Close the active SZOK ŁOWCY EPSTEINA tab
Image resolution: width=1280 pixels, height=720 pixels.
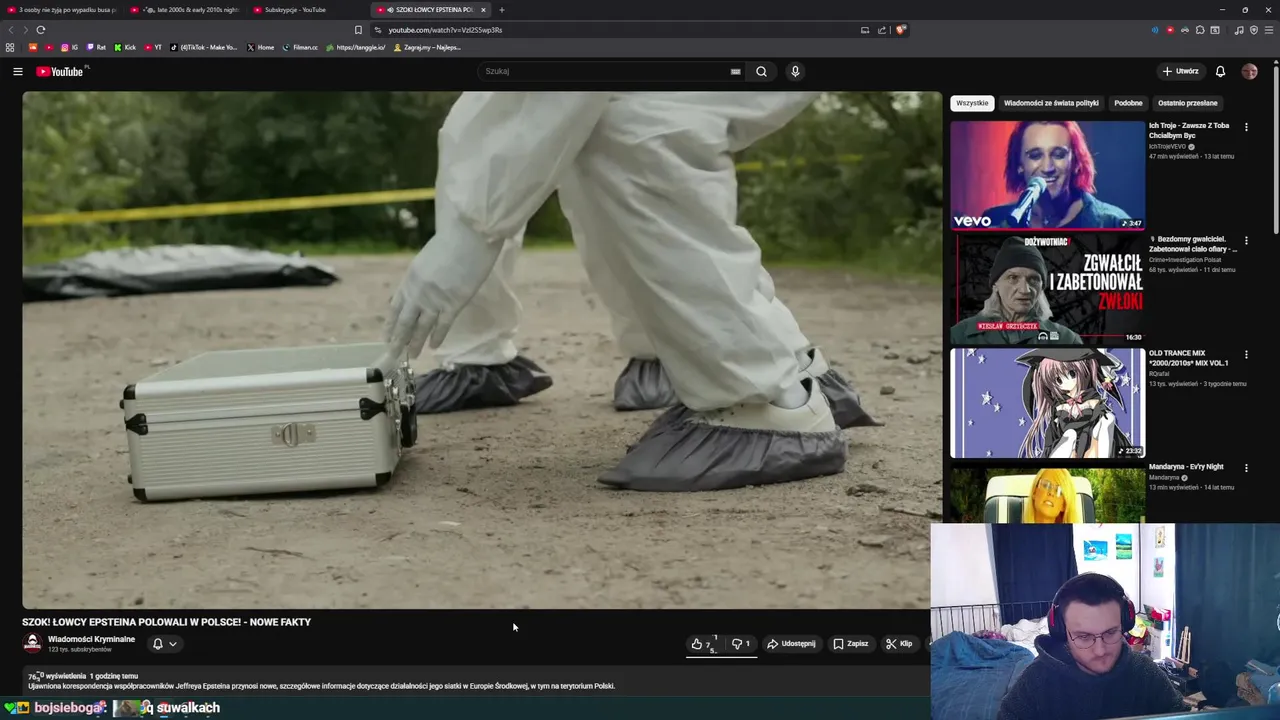tap(484, 10)
